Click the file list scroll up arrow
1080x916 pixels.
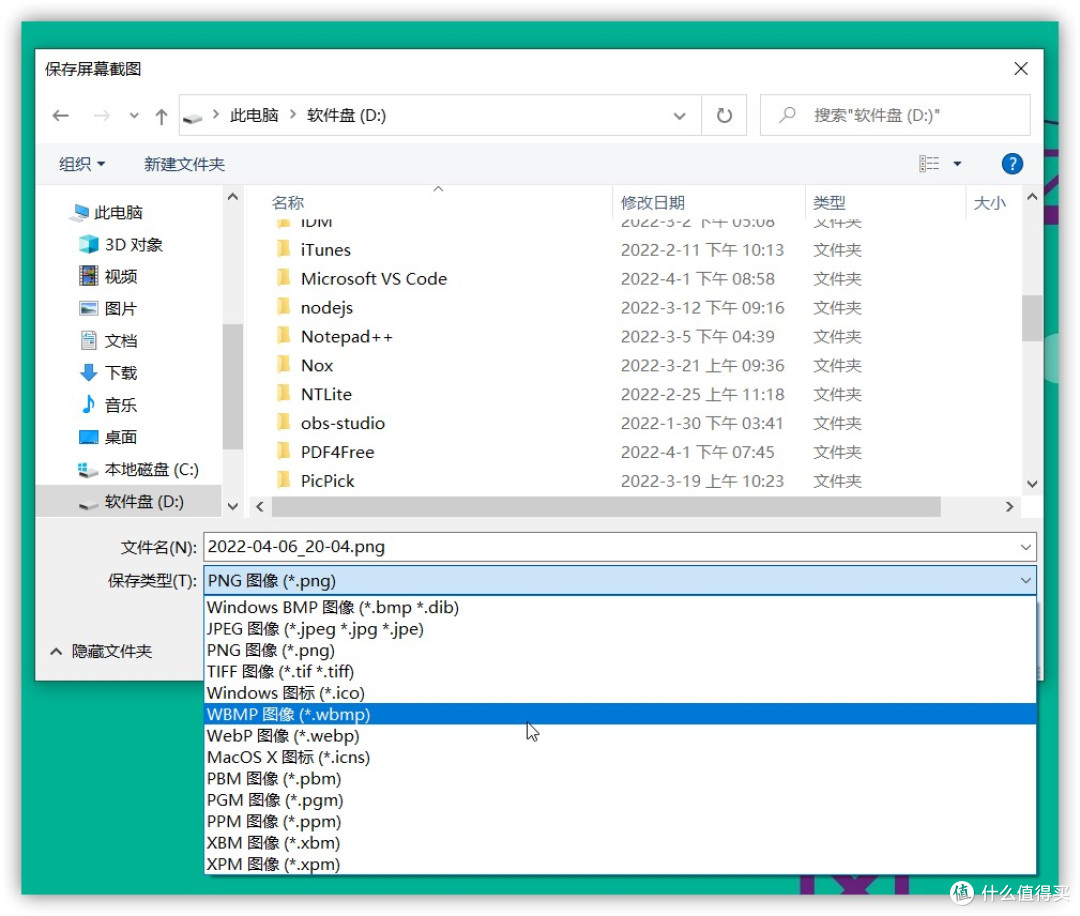click(1031, 197)
